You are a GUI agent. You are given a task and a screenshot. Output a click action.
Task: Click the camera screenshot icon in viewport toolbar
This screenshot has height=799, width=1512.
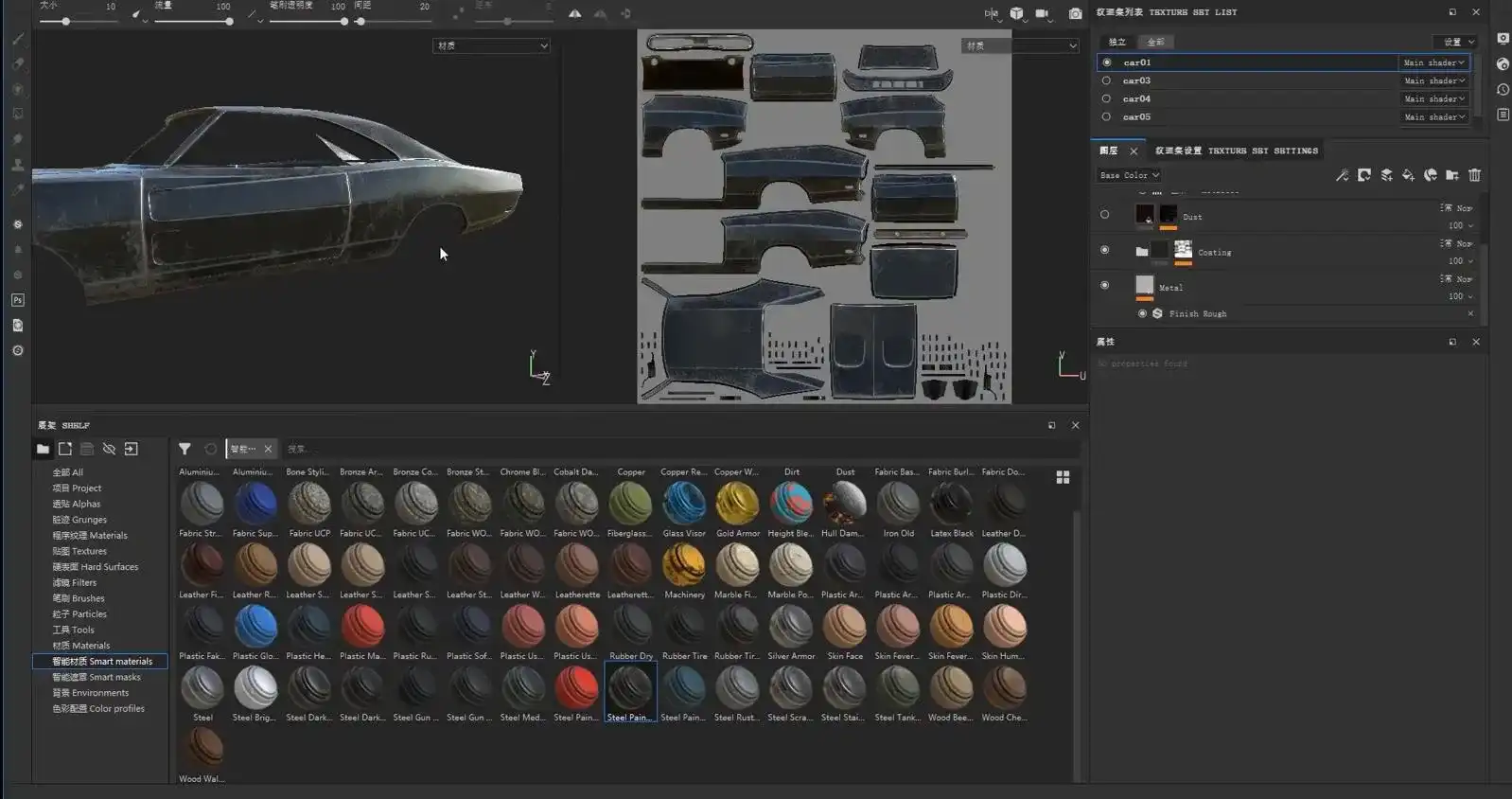(x=1075, y=13)
